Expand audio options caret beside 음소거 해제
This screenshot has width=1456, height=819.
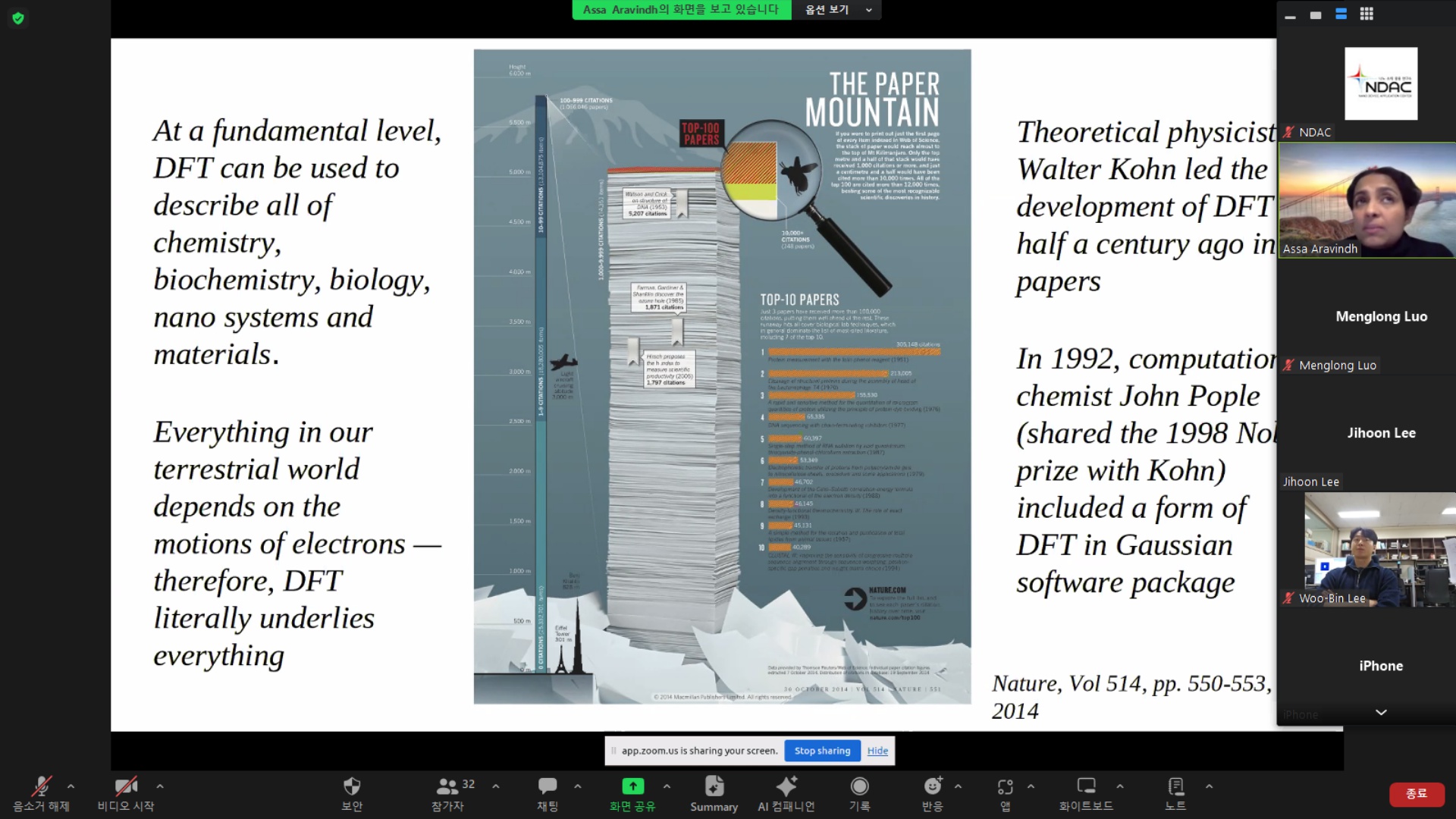coord(71,786)
